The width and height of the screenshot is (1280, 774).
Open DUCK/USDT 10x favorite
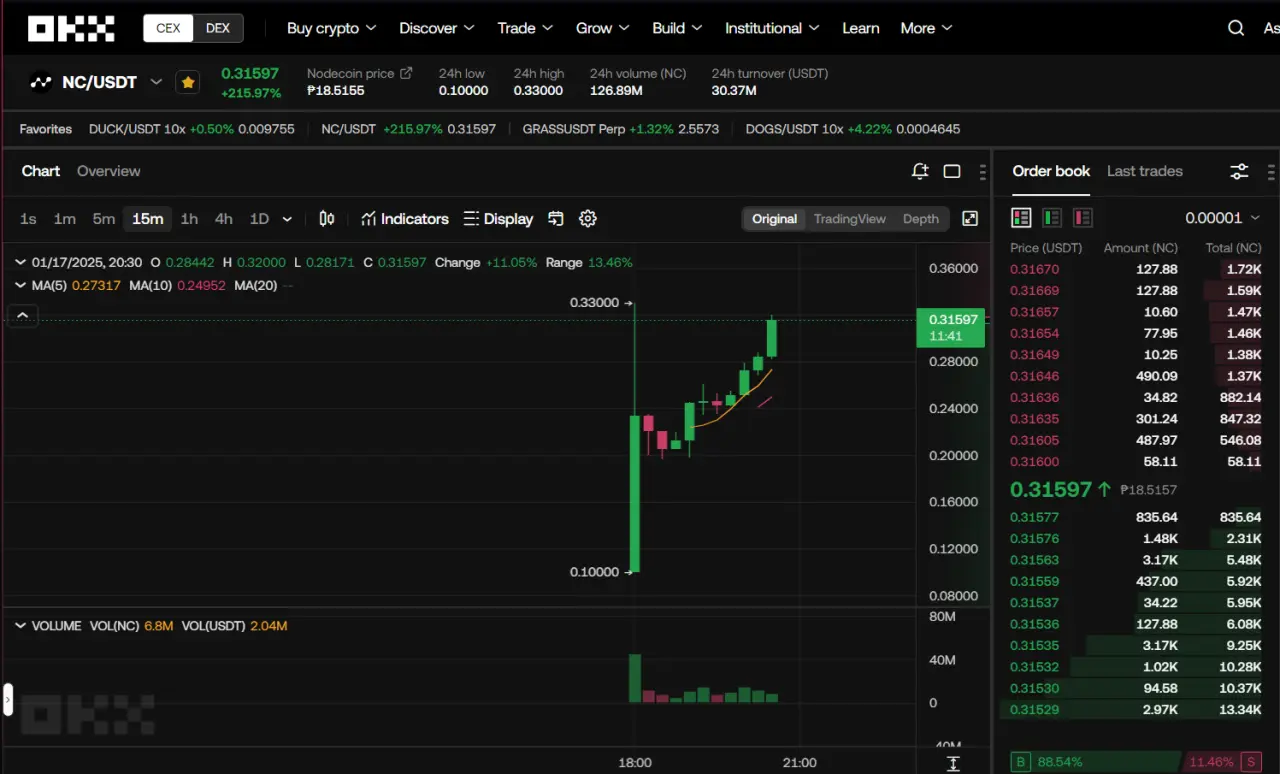point(192,129)
